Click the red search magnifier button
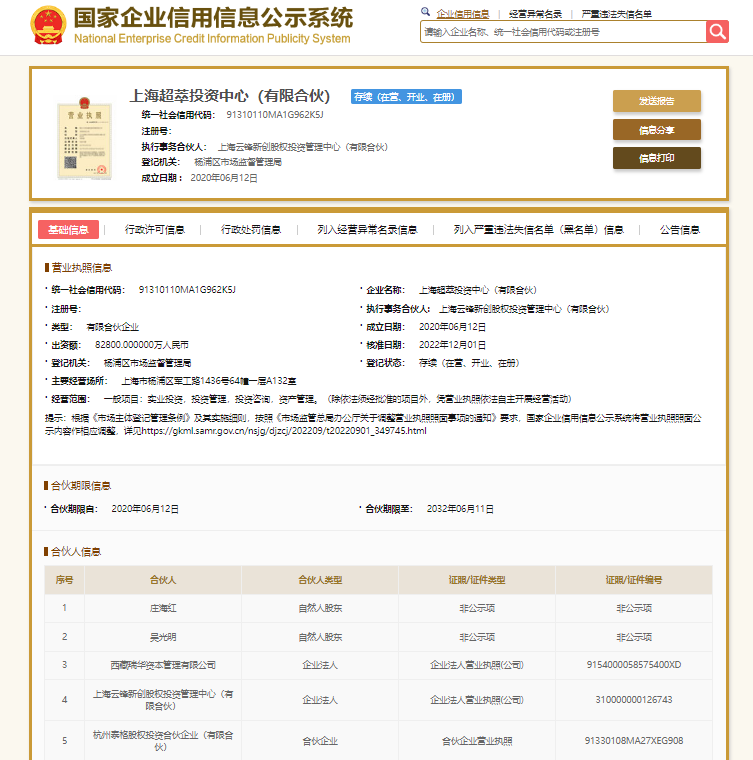 [717, 32]
